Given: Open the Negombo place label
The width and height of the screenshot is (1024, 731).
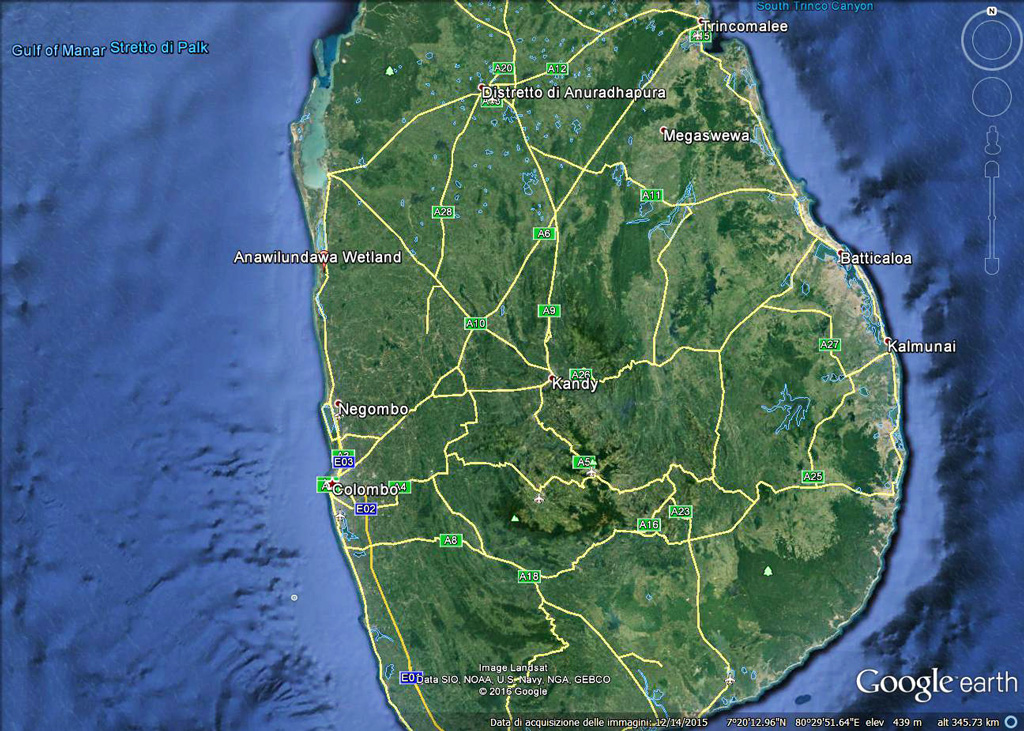Looking at the screenshot, I should click(x=373, y=409).
